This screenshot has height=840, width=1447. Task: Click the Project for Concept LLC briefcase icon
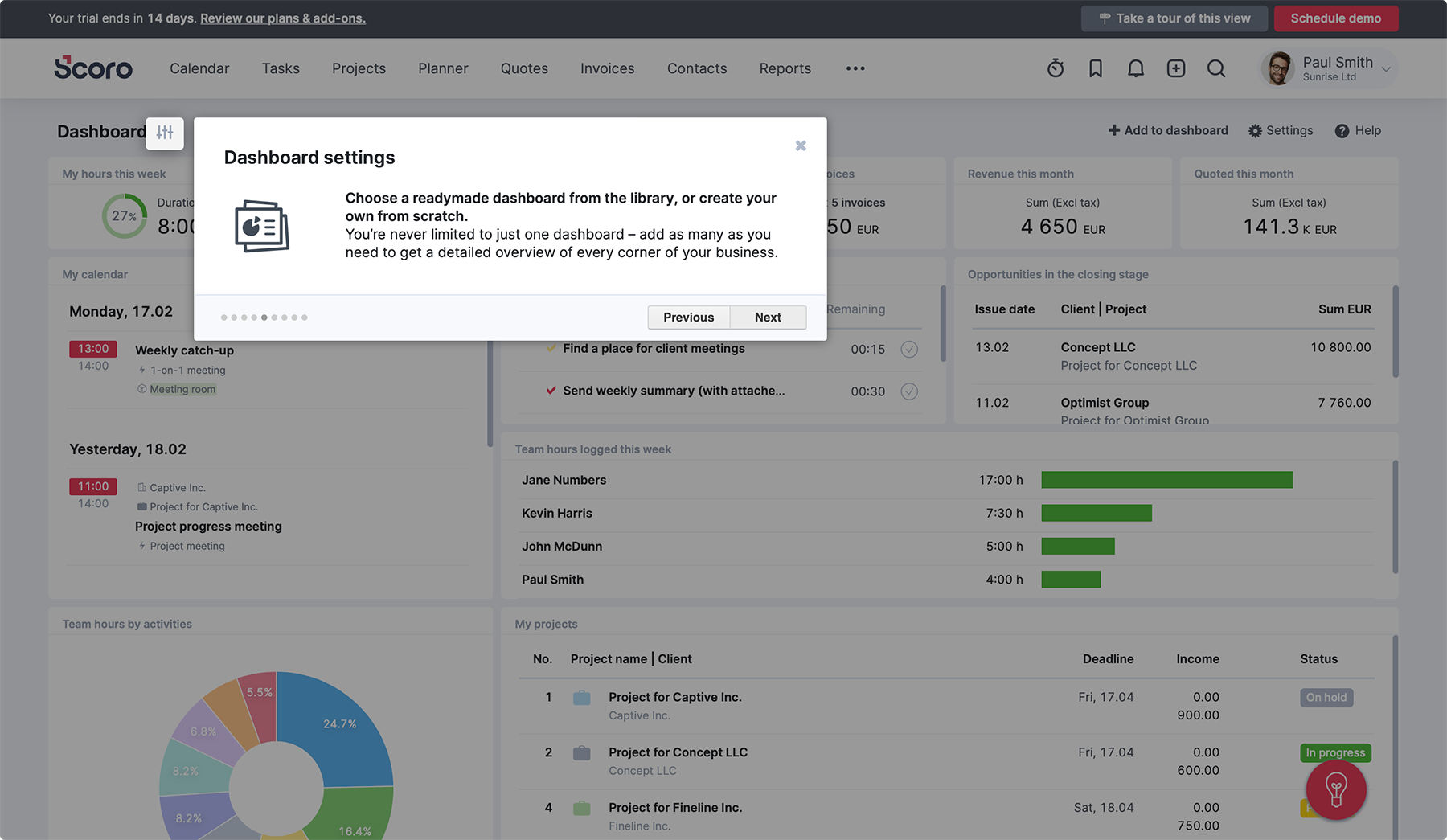point(581,753)
